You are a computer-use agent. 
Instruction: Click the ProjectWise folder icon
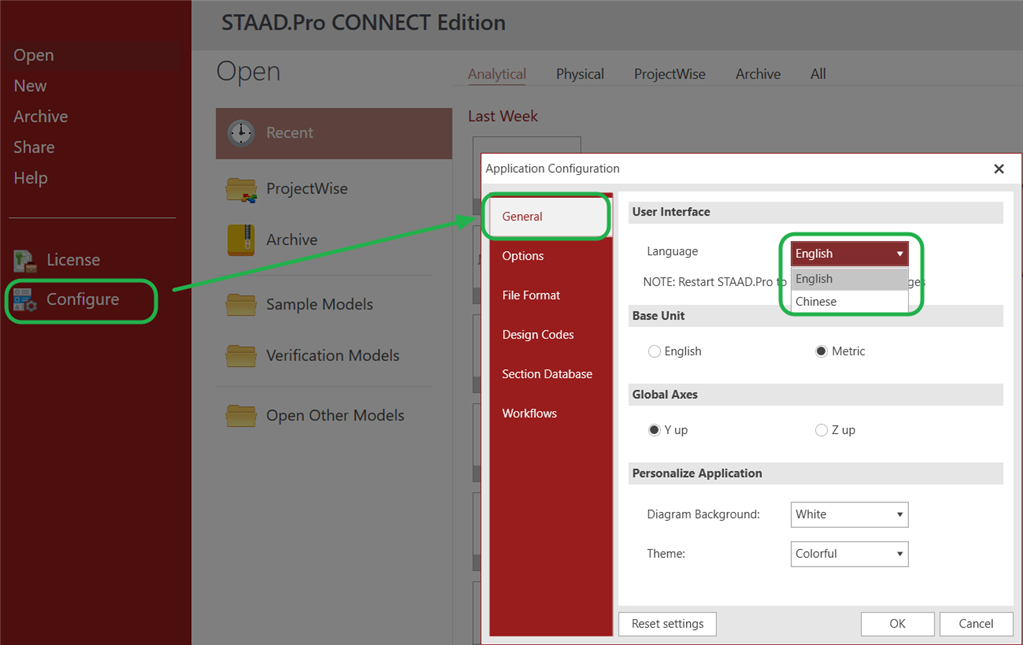tap(241, 190)
